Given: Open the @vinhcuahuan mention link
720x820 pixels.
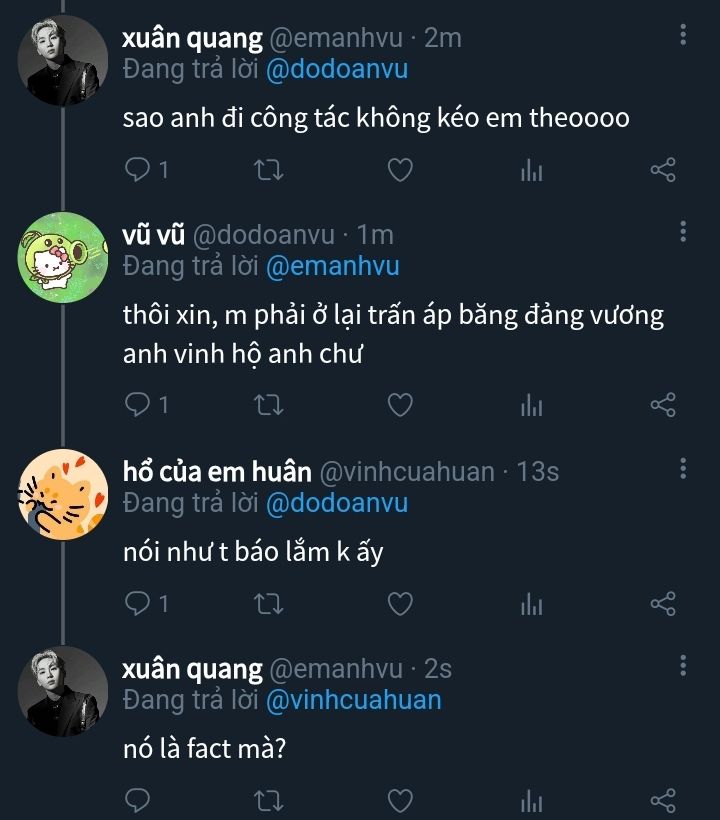Looking at the screenshot, I should coord(353,700).
